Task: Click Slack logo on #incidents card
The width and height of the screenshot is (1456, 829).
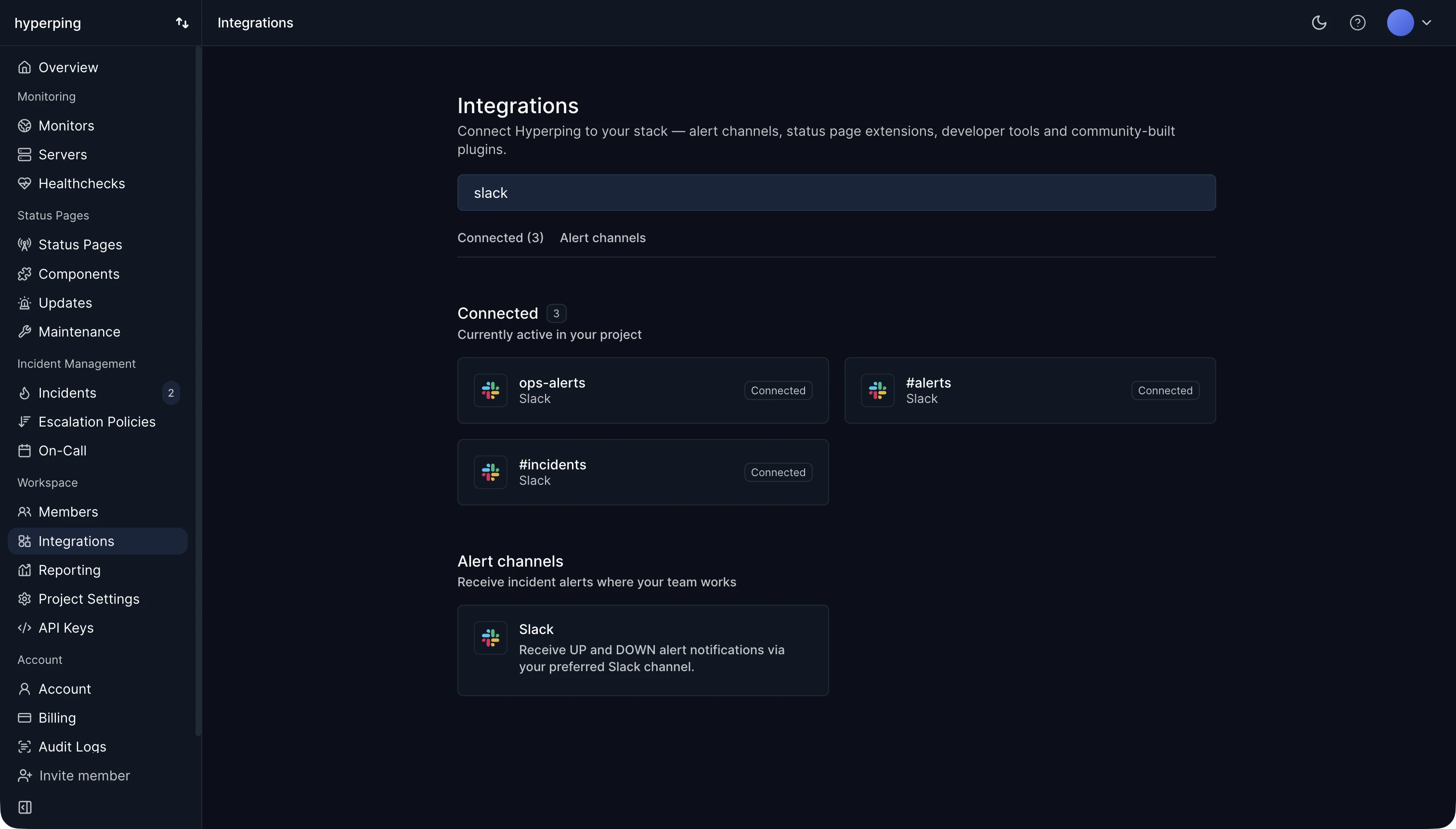Action: click(x=490, y=472)
